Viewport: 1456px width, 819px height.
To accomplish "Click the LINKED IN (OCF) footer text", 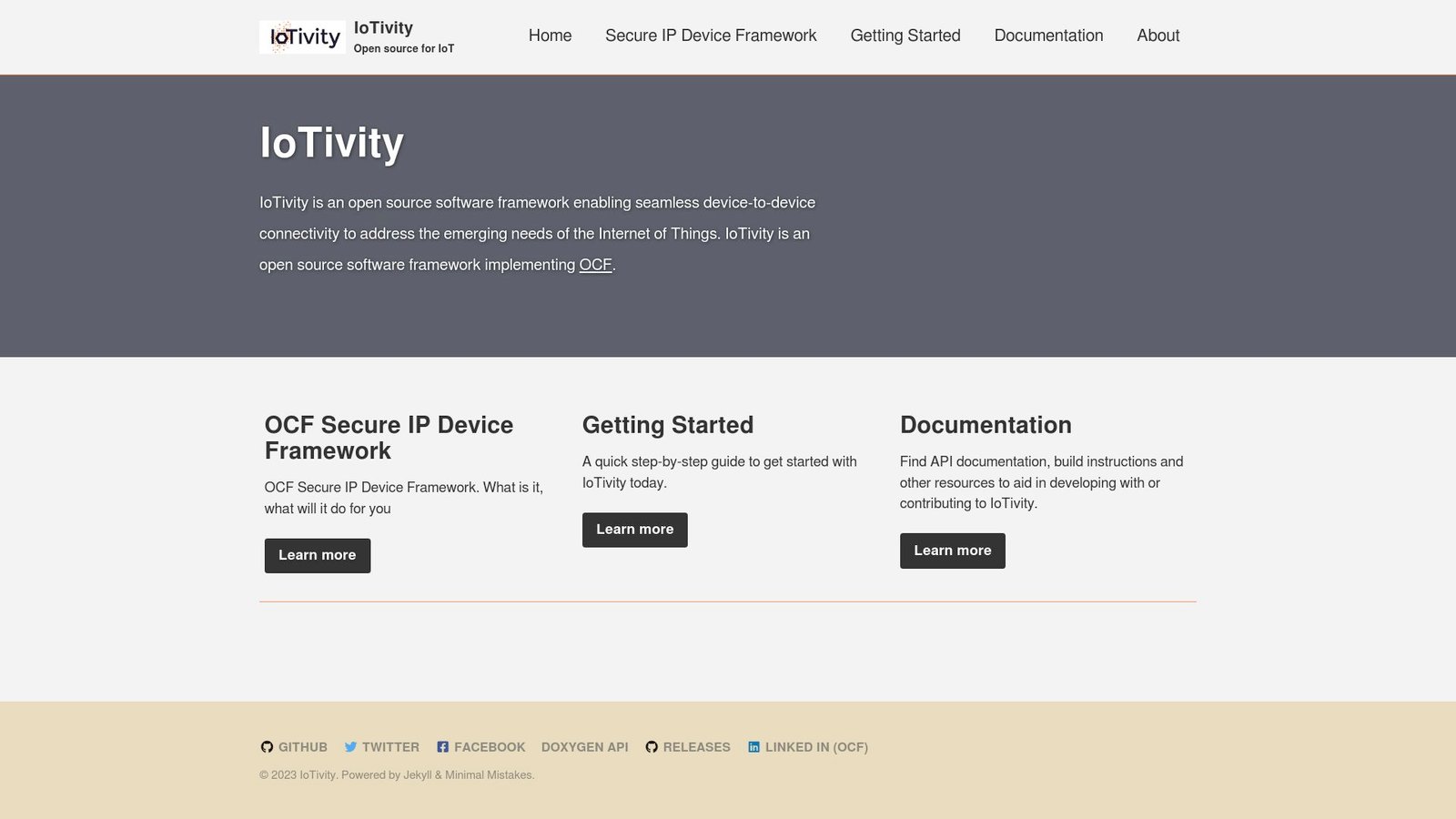I will click(816, 746).
